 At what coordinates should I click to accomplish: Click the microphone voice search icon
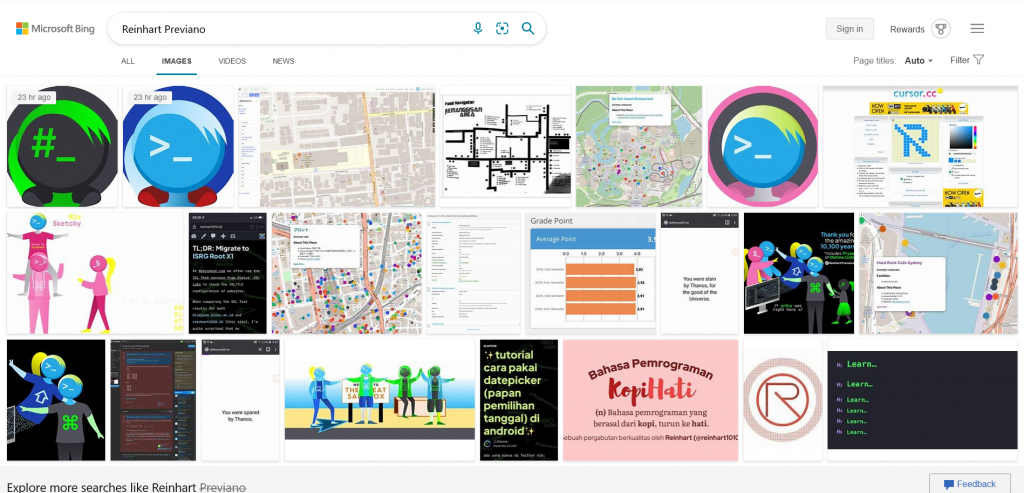coord(478,28)
